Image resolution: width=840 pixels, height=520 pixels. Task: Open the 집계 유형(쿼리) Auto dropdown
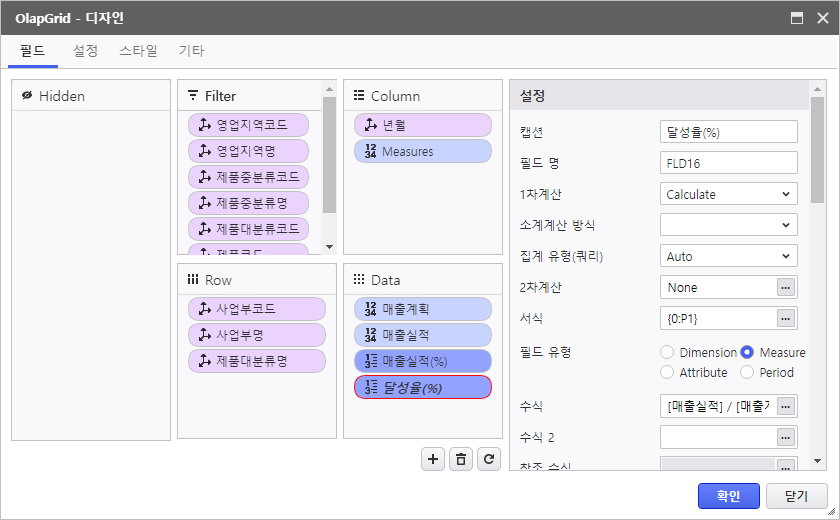coord(728,256)
